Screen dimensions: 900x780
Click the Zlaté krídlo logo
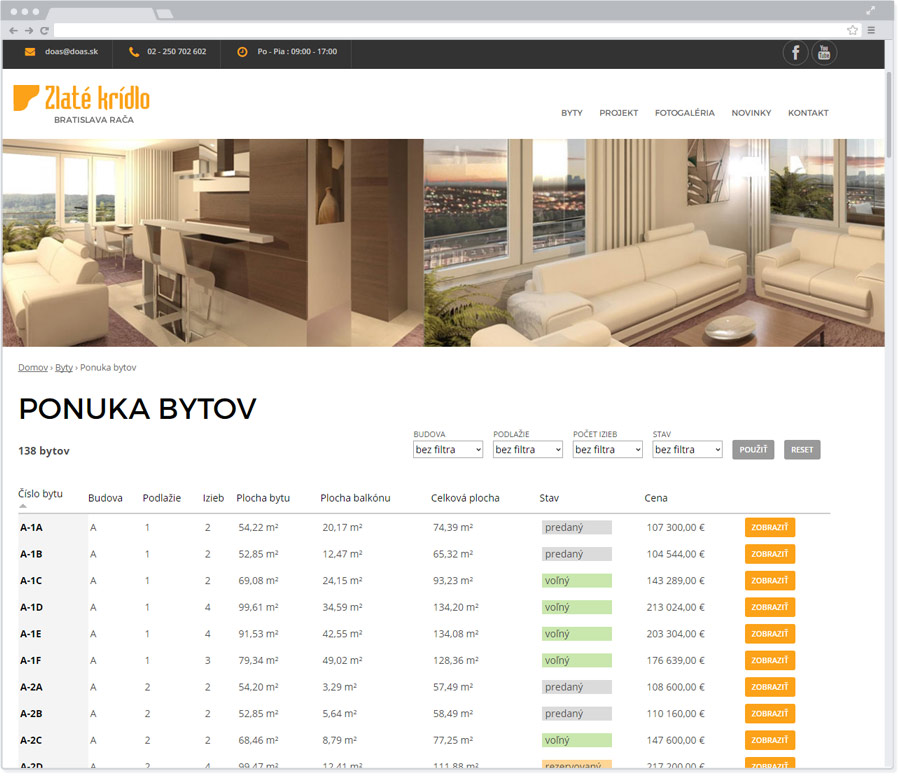(82, 100)
